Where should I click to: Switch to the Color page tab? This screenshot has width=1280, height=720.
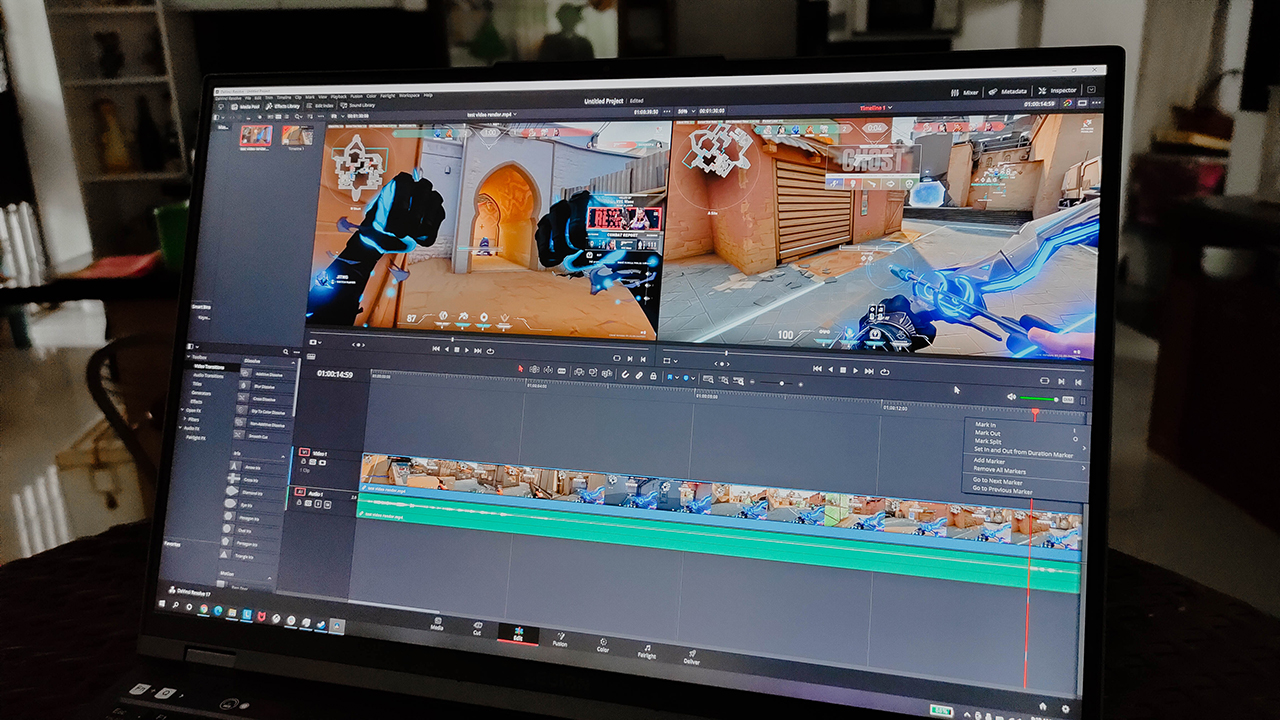(x=602, y=645)
